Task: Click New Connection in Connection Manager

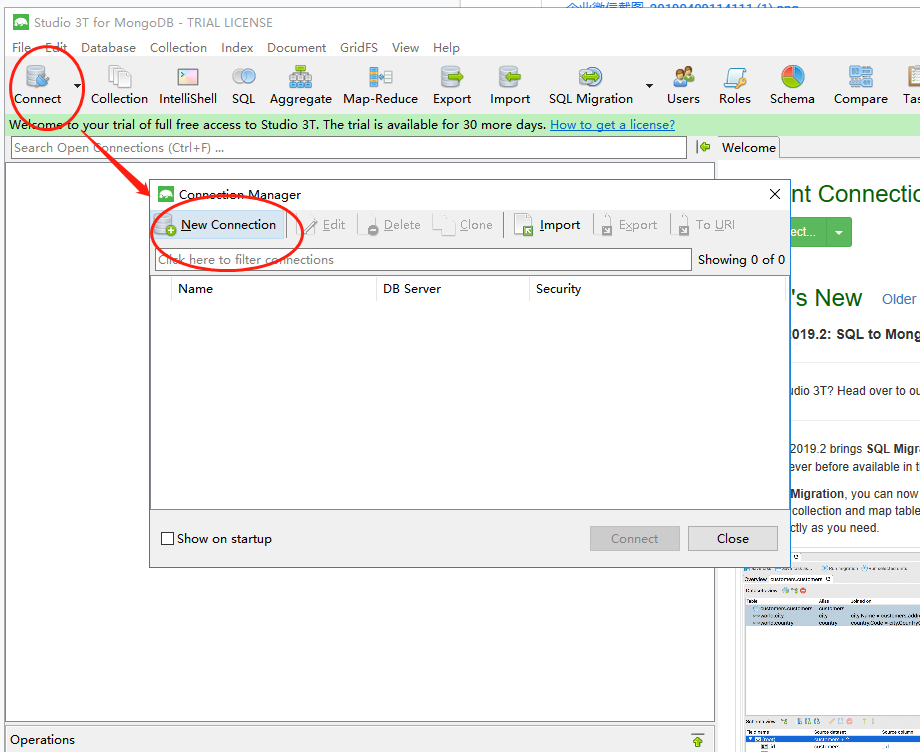Action: pos(219,225)
